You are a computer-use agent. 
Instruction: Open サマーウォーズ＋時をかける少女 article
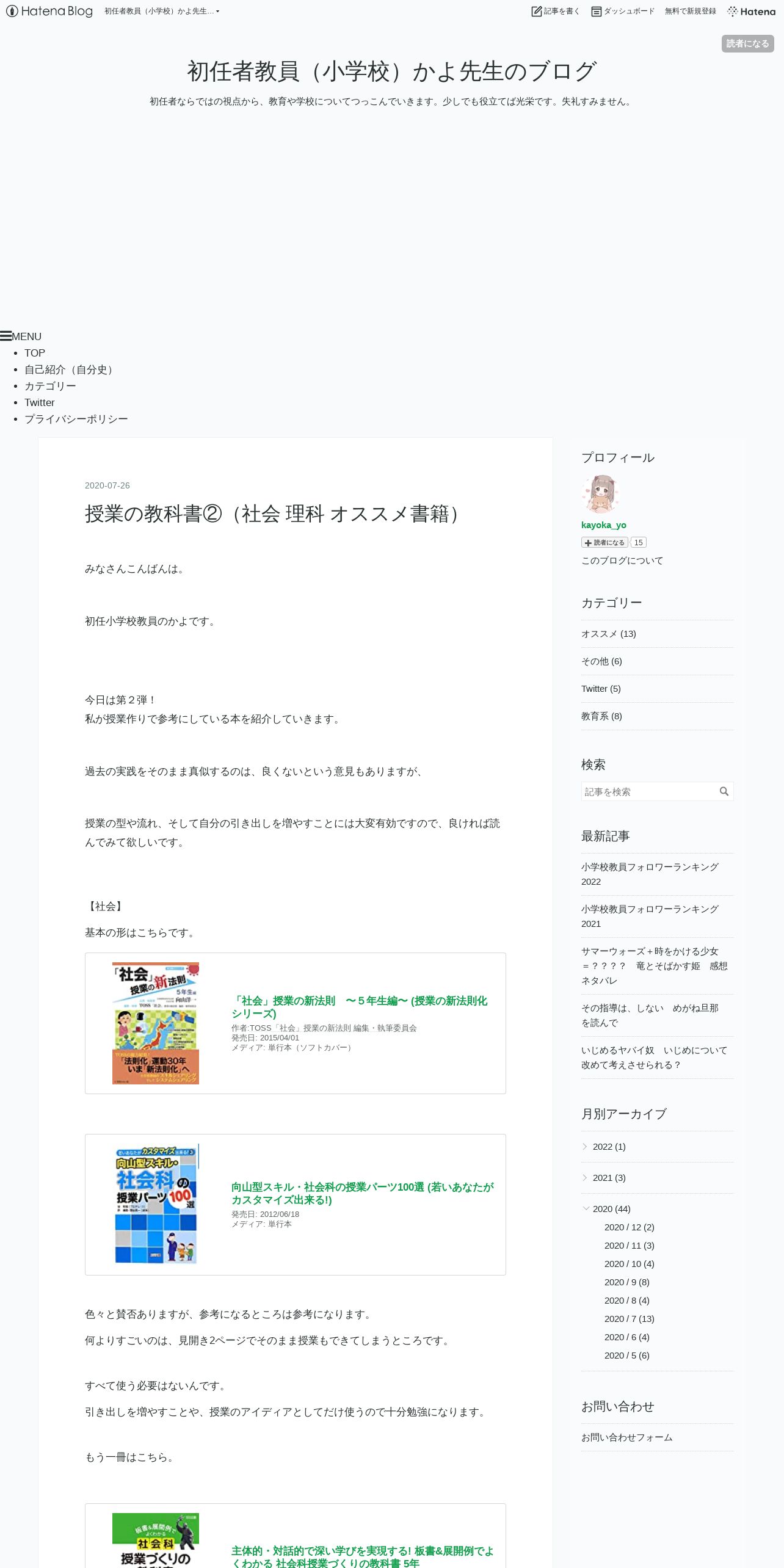pos(654,966)
